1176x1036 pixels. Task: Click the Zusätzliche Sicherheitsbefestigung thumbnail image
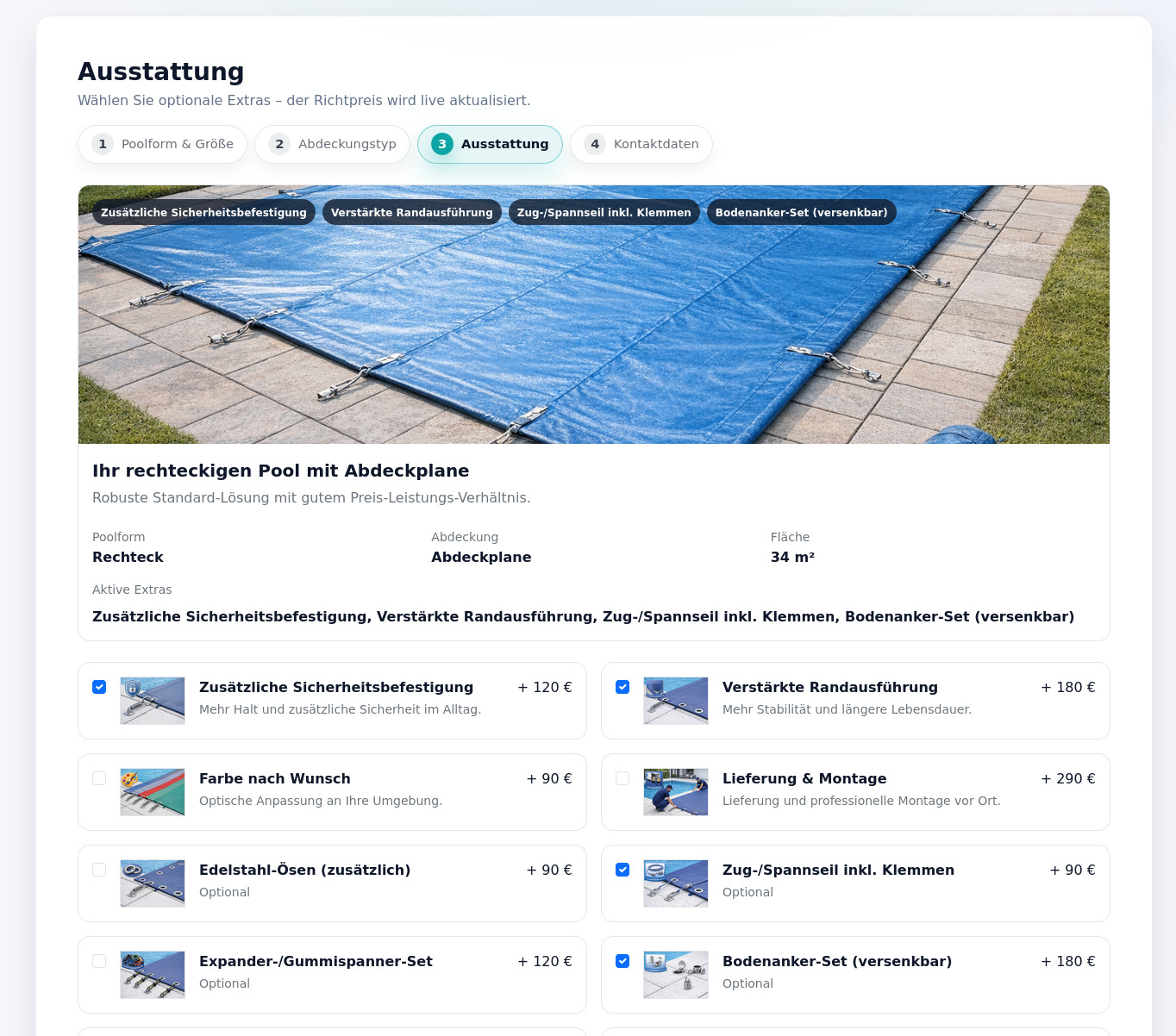(153, 701)
